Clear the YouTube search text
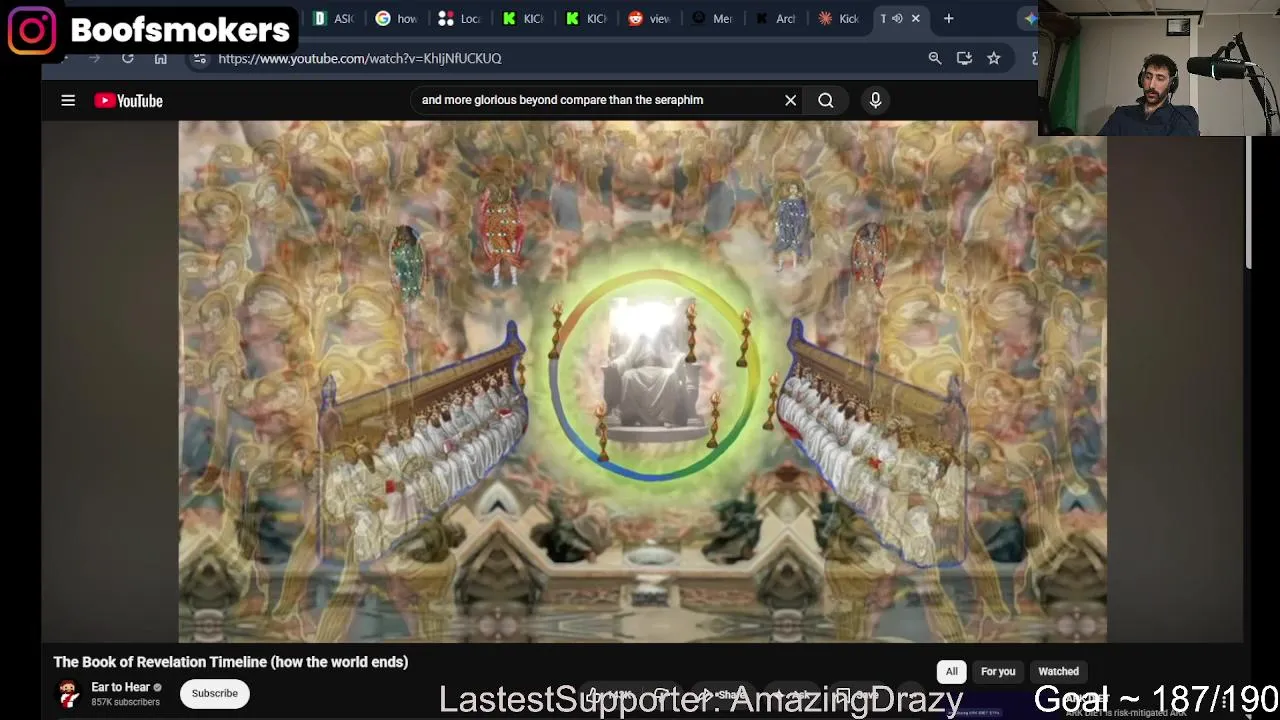Screen dimensions: 1280x720 coord(790,100)
